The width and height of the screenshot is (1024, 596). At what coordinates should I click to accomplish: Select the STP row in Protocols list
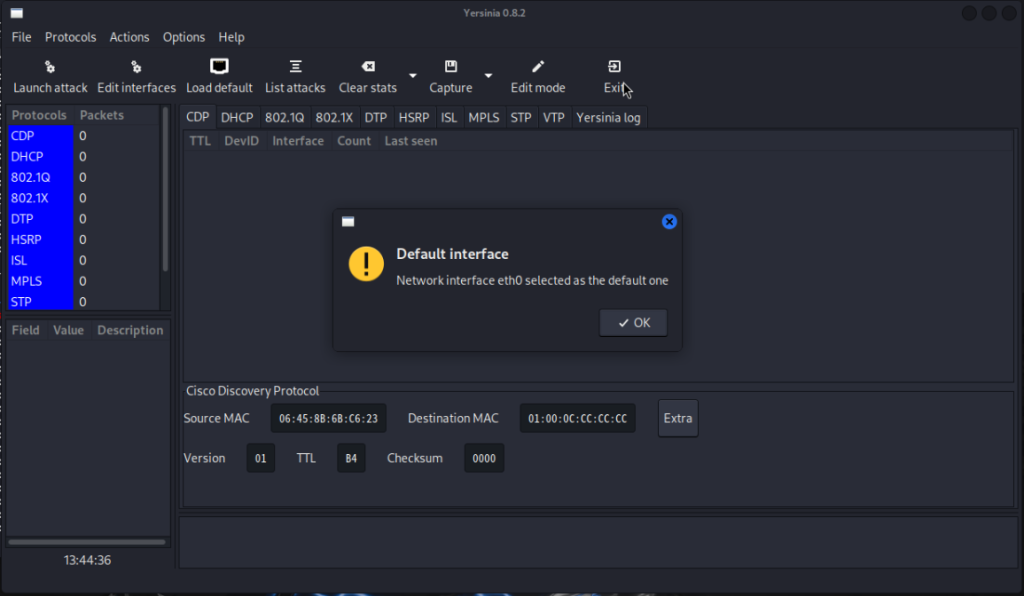(x=83, y=302)
